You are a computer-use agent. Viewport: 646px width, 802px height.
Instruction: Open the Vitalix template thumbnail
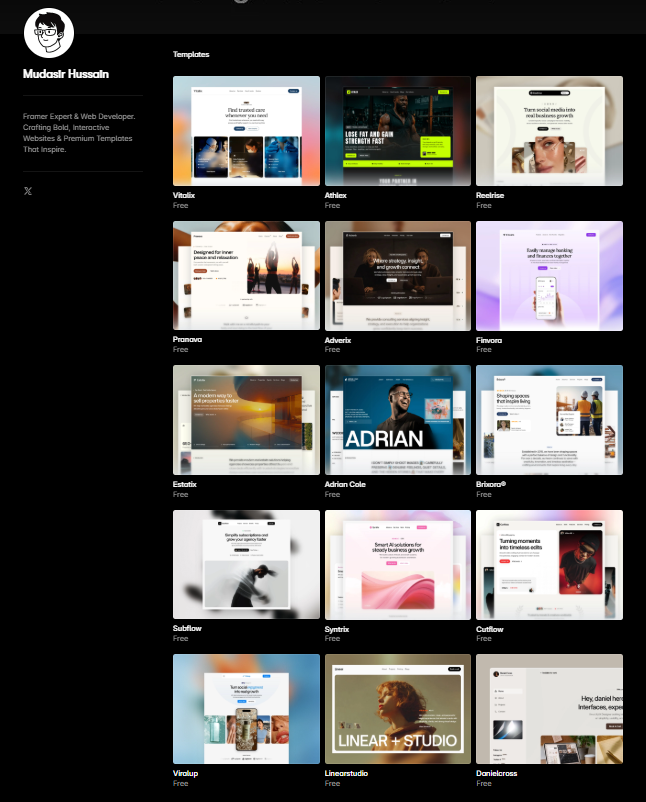pos(246,131)
